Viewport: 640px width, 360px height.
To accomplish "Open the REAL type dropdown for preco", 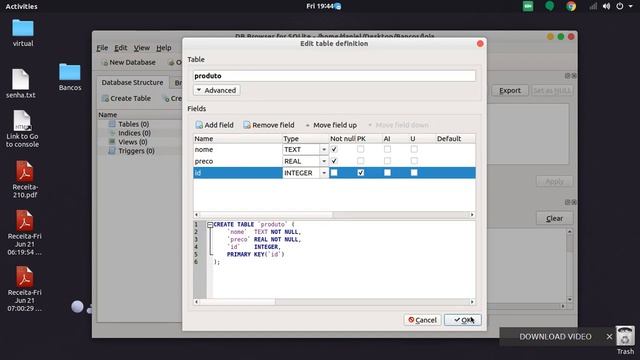I will point(324,161).
